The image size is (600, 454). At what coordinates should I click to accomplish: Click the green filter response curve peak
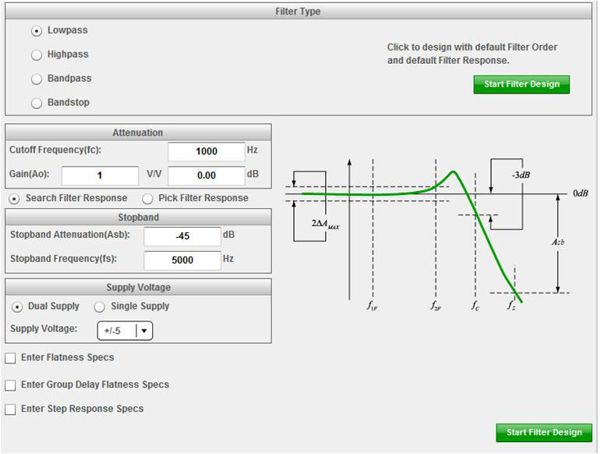453,172
